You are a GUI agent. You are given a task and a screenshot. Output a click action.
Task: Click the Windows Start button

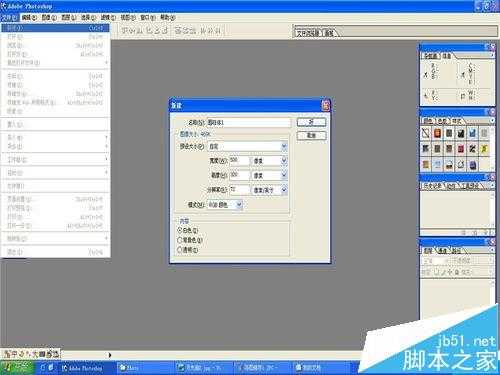pyautogui.click(x=17, y=368)
